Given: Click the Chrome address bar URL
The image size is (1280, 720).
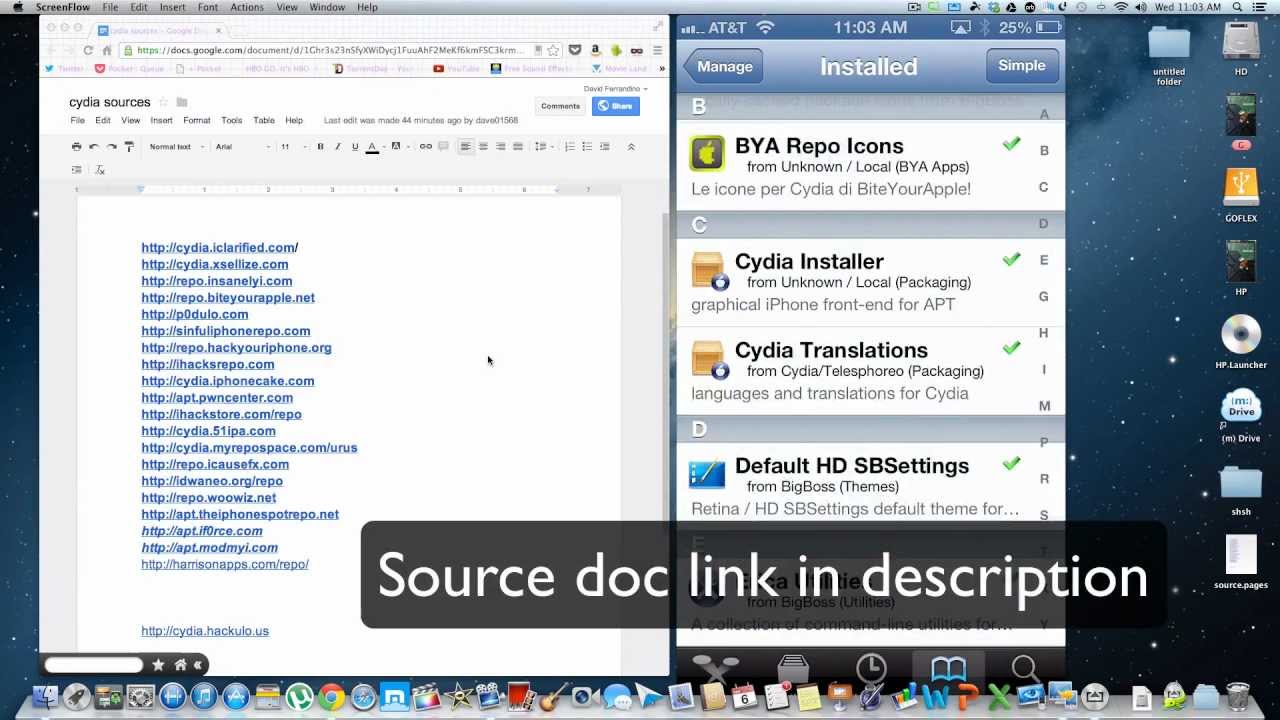Looking at the screenshot, I should tap(330, 50).
